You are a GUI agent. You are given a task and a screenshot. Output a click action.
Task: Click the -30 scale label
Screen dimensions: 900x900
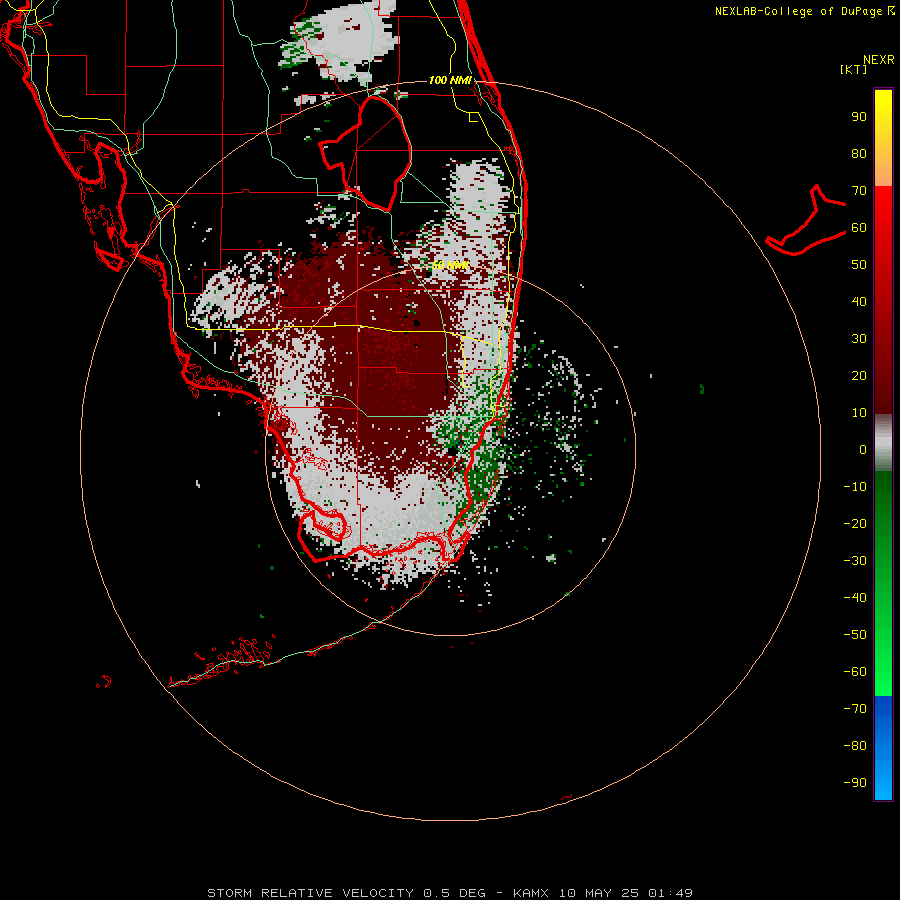[x=855, y=561]
